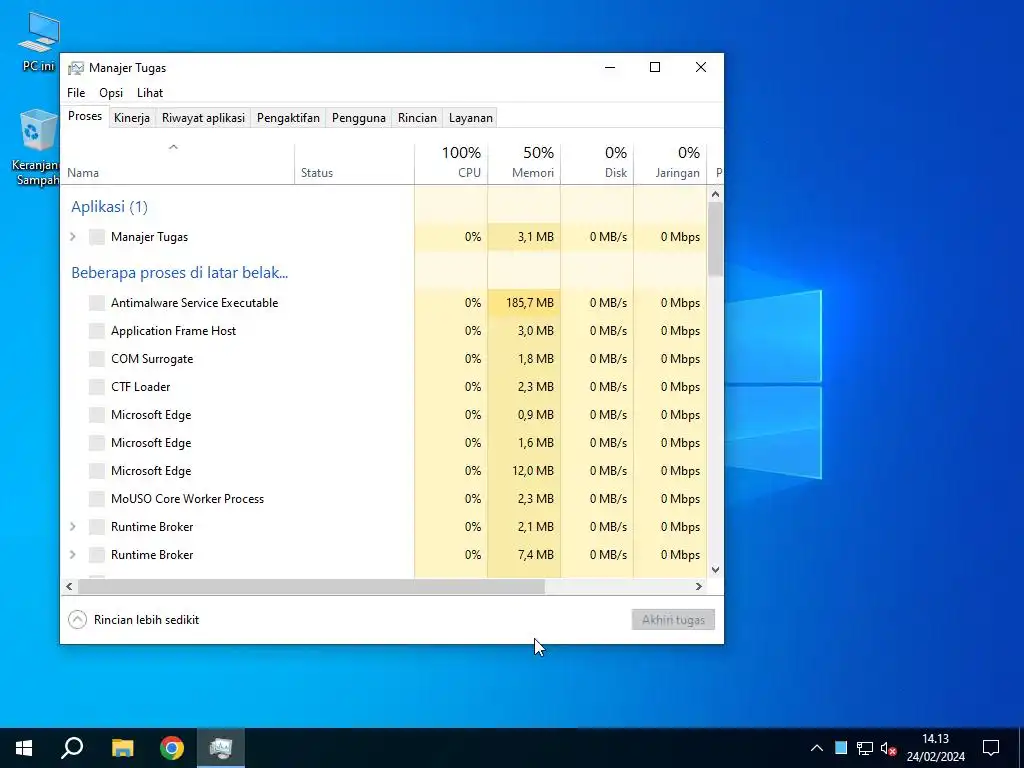
Task: Switch to the Rincian tab
Action: point(417,118)
